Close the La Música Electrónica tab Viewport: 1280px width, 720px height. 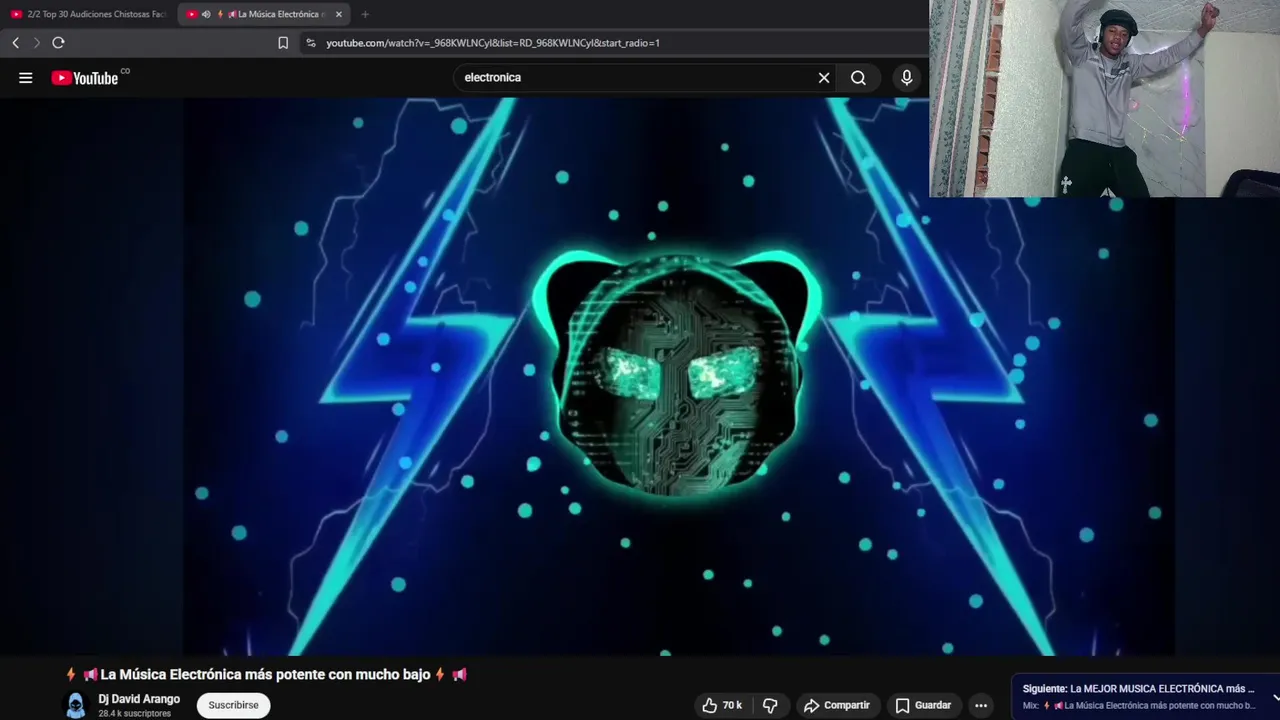point(339,14)
